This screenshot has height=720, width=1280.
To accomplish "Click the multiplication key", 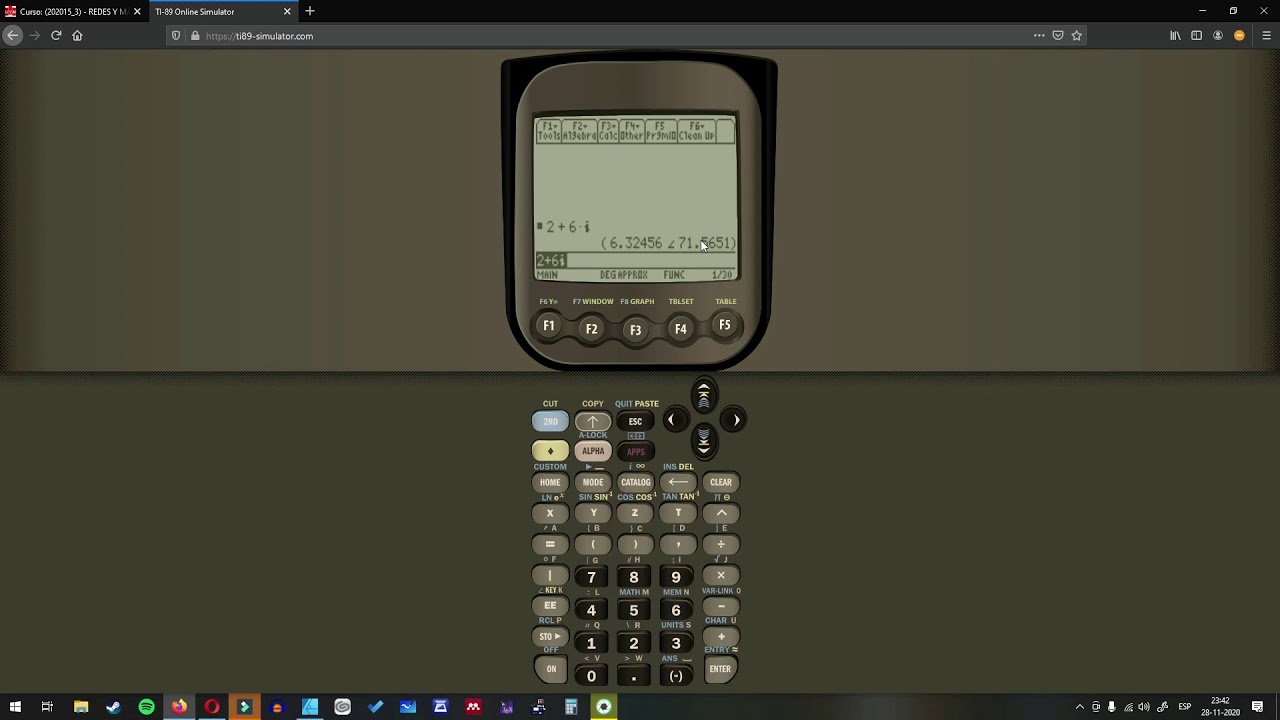I will (721, 576).
